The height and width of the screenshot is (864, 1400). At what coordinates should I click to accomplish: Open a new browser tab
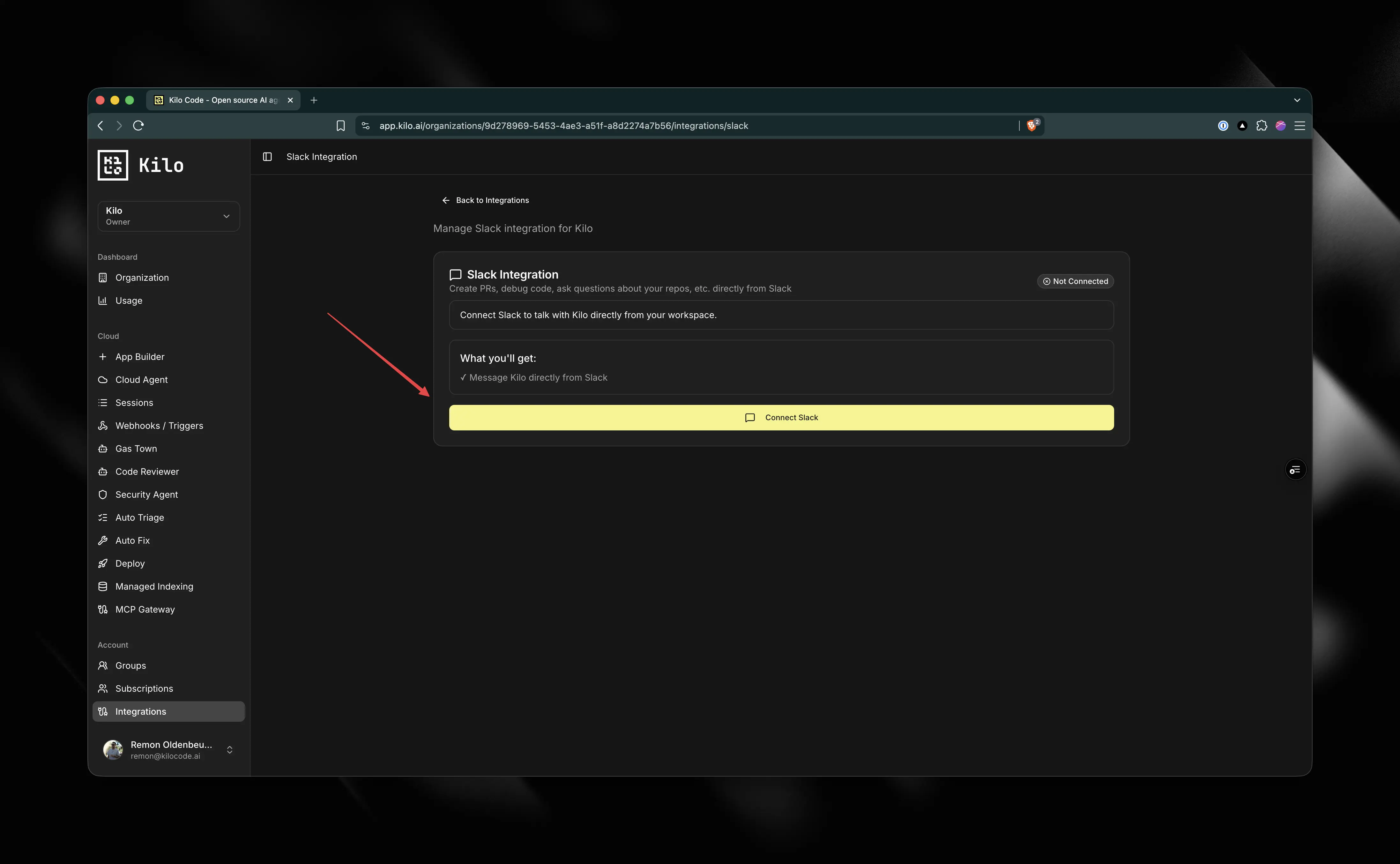pos(314,100)
